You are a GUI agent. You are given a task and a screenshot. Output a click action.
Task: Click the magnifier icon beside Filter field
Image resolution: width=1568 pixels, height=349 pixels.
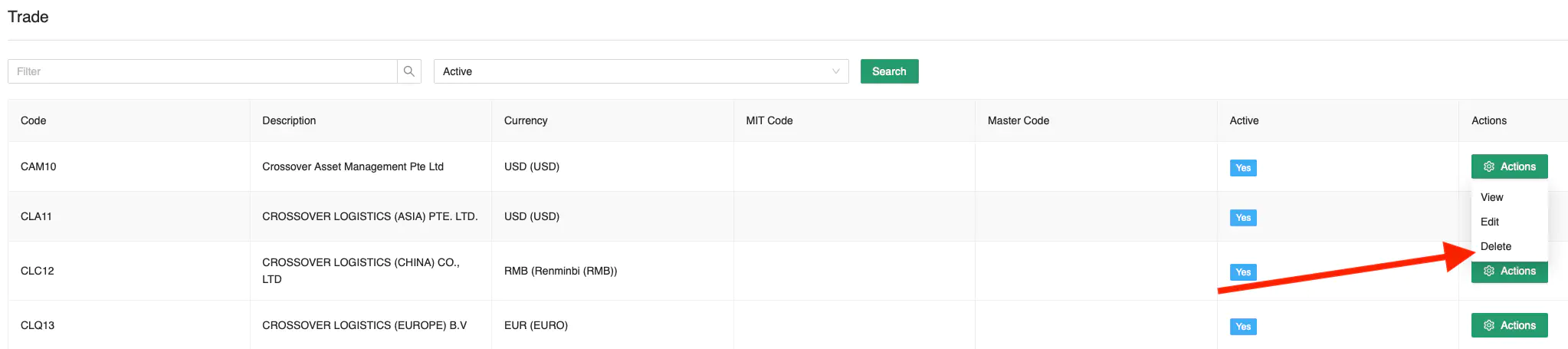pyautogui.click(x=409, y=71)
